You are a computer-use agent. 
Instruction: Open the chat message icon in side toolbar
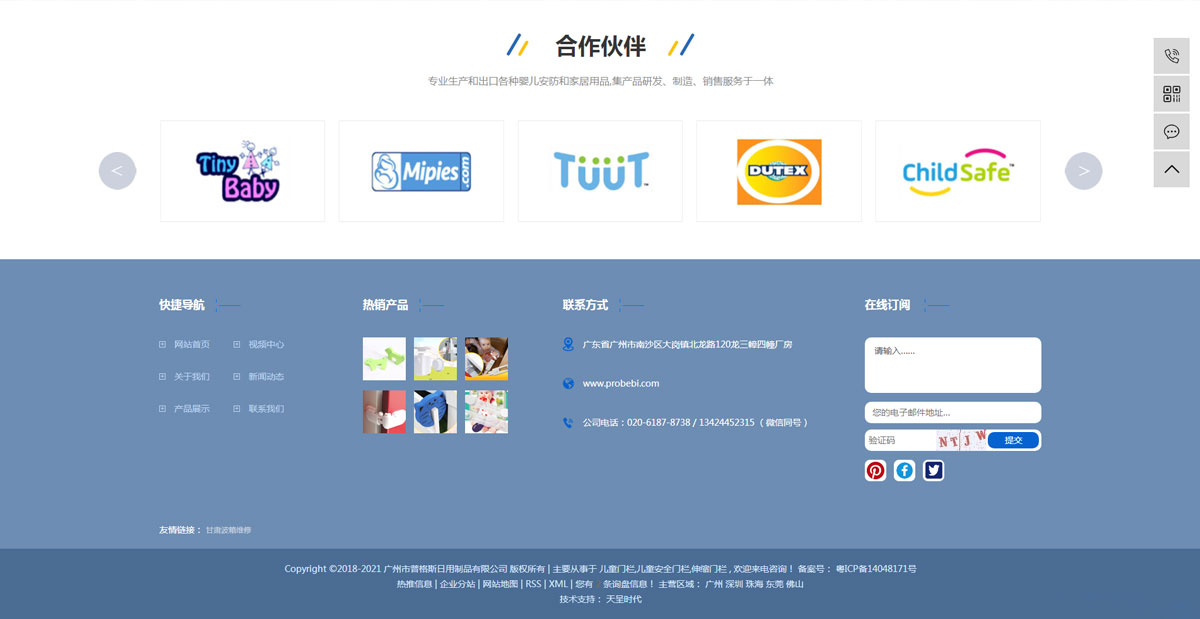click(1171, 132)
